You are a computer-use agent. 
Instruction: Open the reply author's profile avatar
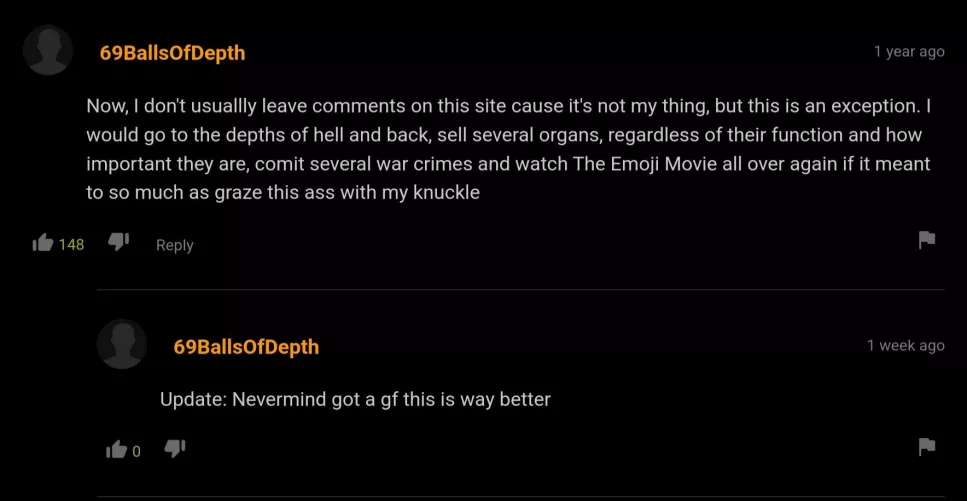pyautogui.click(x=121, y=344)
